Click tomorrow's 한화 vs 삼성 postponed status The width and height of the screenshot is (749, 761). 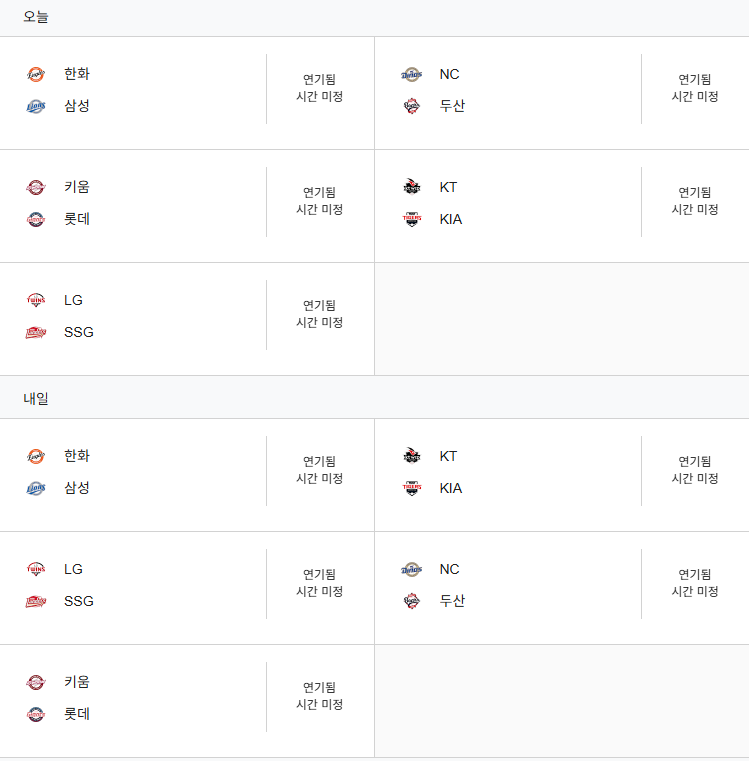click(x=320, y=470)
